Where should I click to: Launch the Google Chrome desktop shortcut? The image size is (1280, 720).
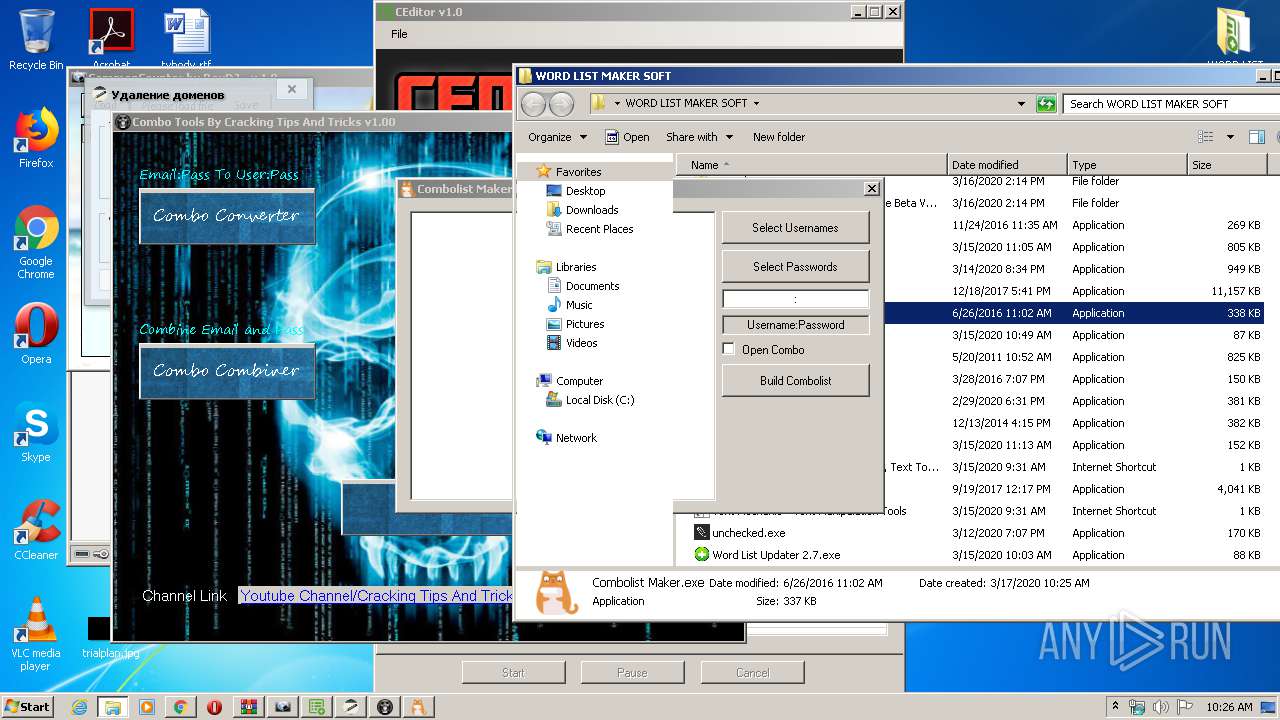click(36, 242)
